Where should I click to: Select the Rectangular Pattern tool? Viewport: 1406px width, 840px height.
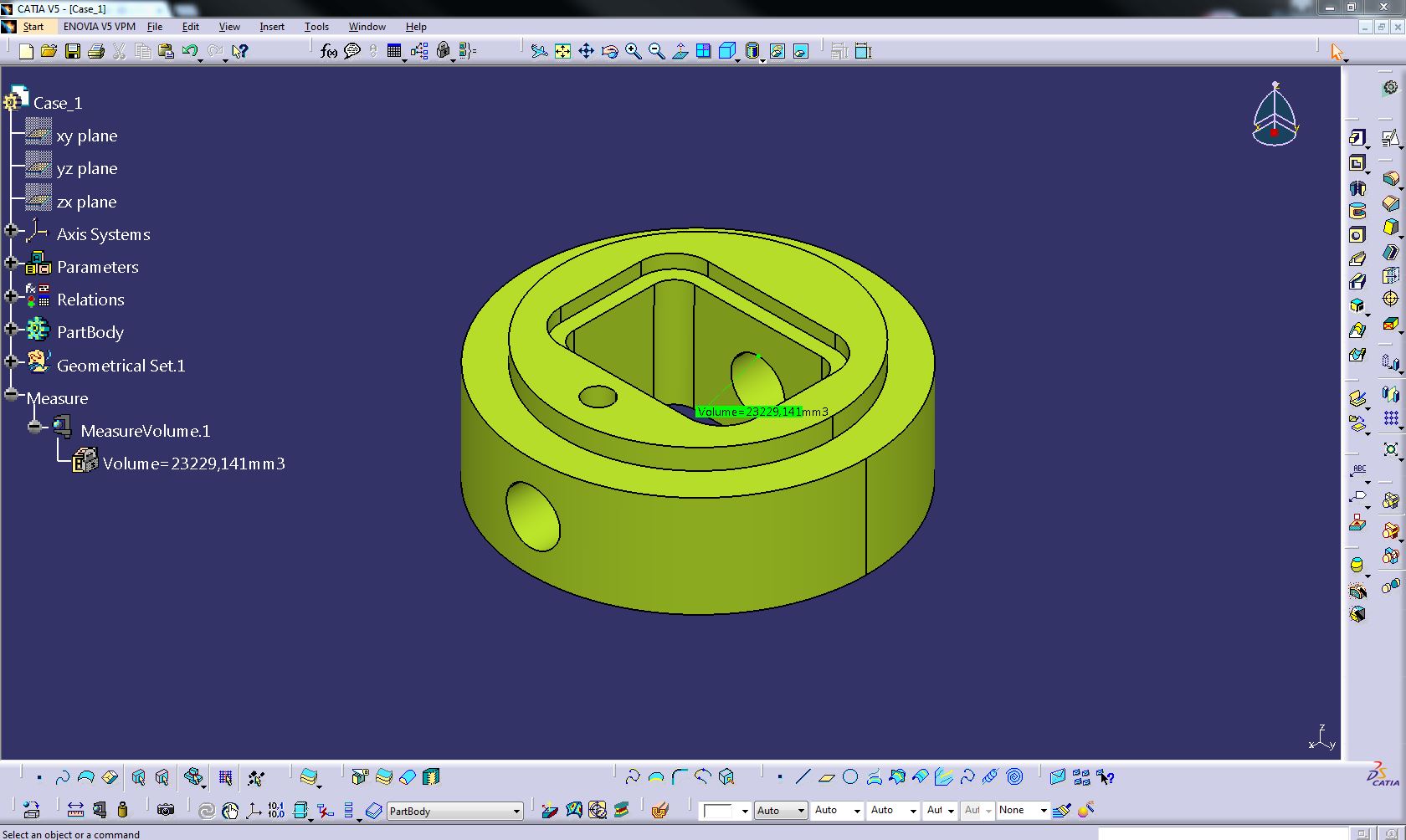(1390, 418)
